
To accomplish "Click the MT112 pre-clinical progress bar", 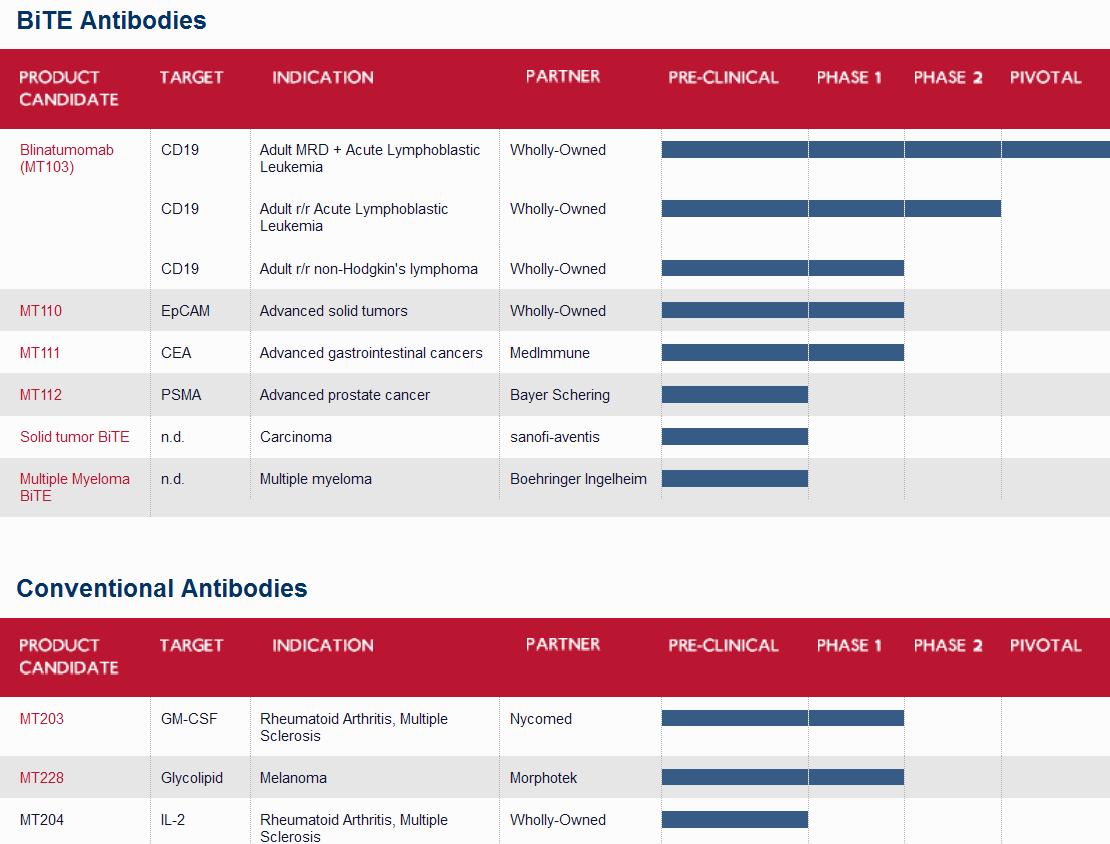I will [x=734, y=395].
